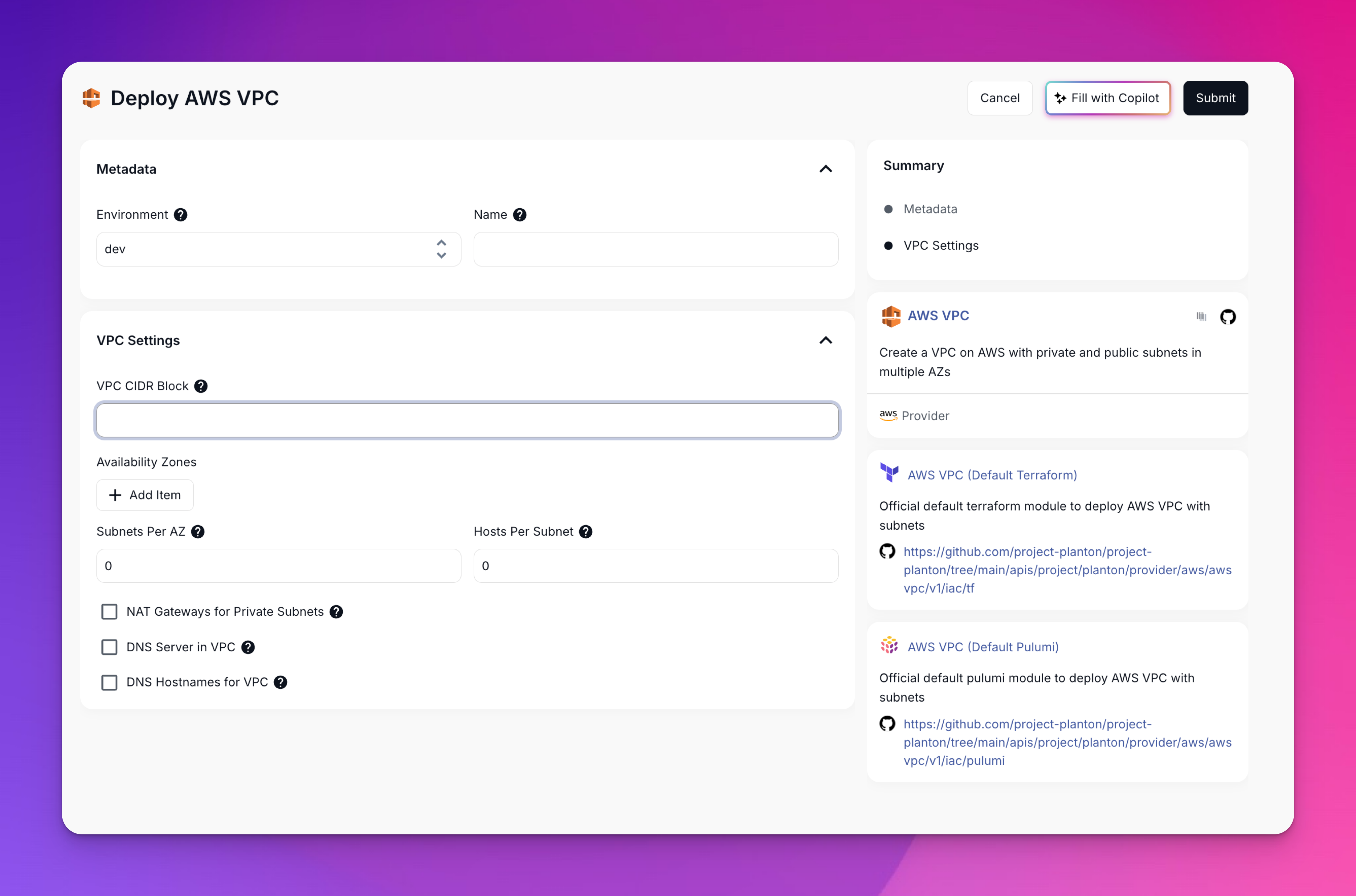The image size is (1356, 896).
Task: Tick the DNS Server in VPC checkbox
Action: click(109, 647)
